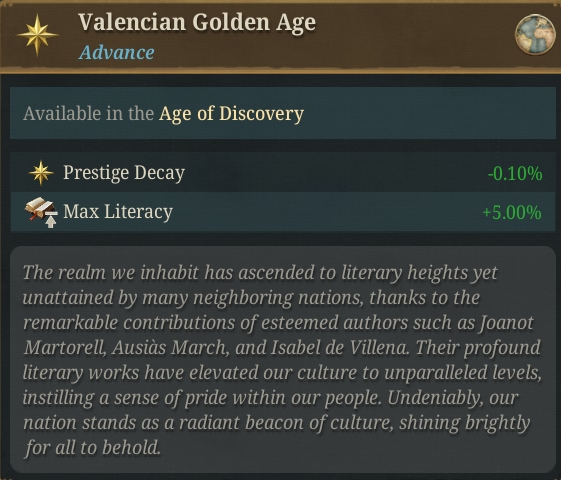Open the world globe icon
561x480 pixels.
click(535, 35)
